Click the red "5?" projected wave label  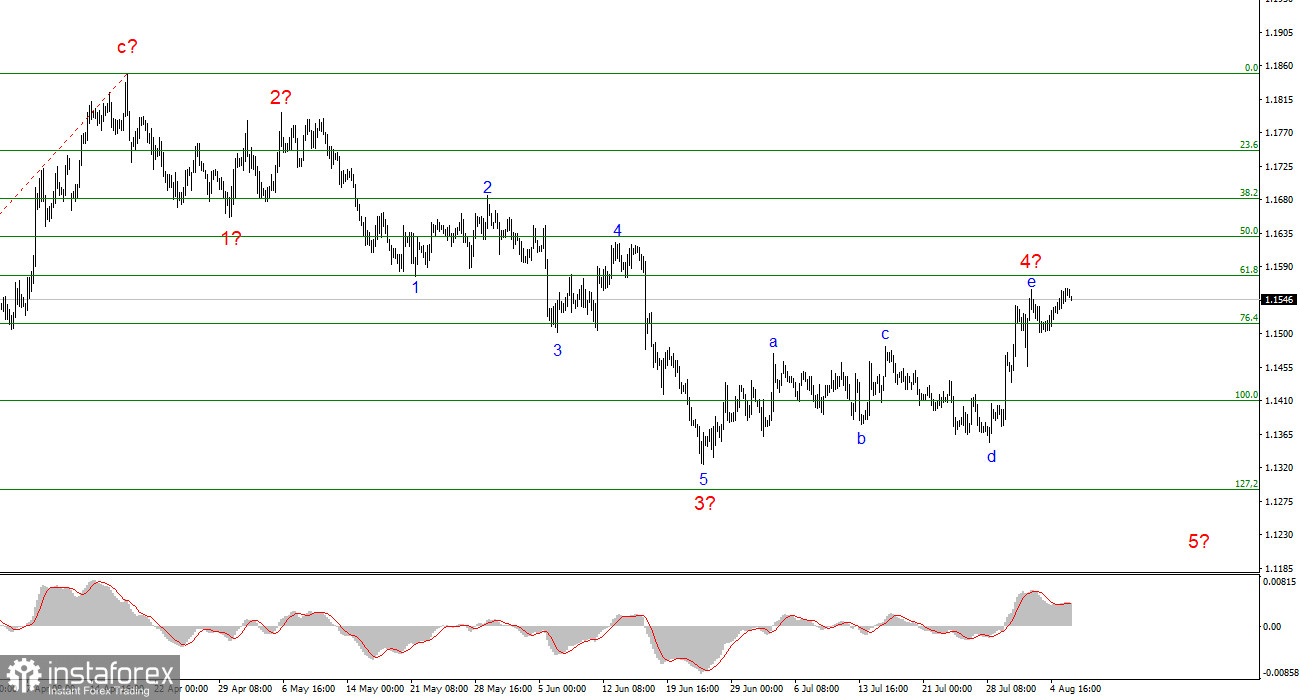point(1199,541)
